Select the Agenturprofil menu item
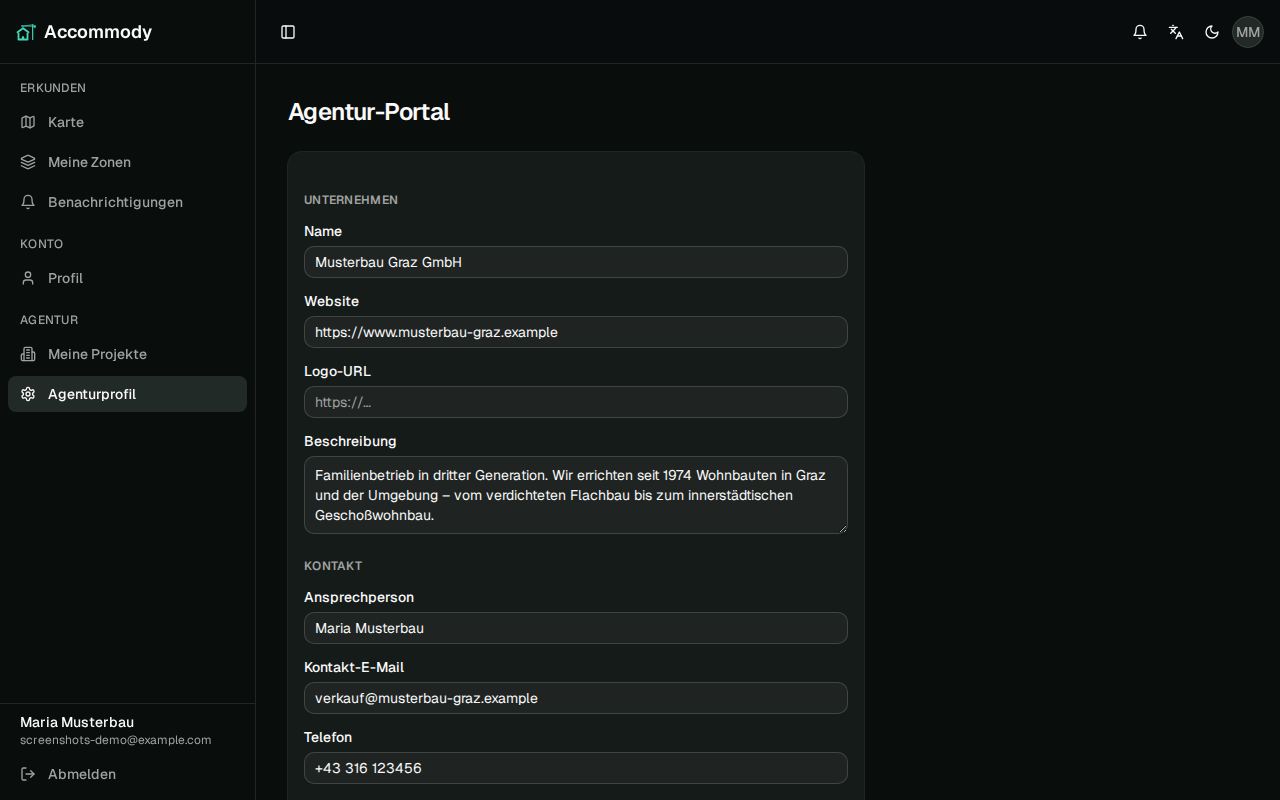 click(x=127, y=394)
